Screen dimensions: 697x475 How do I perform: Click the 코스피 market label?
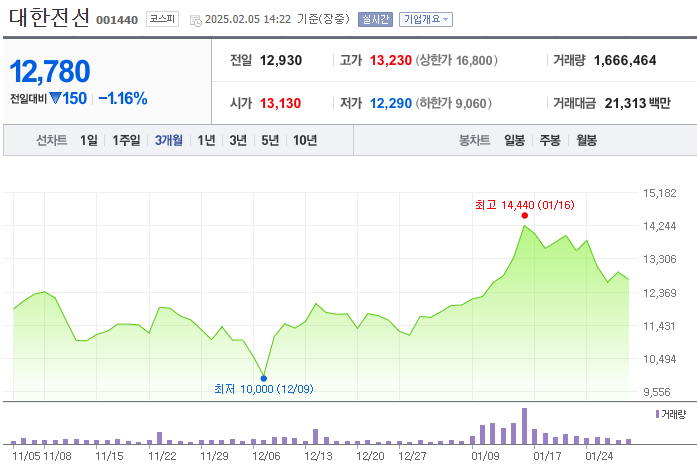click(x=162, y=19)
